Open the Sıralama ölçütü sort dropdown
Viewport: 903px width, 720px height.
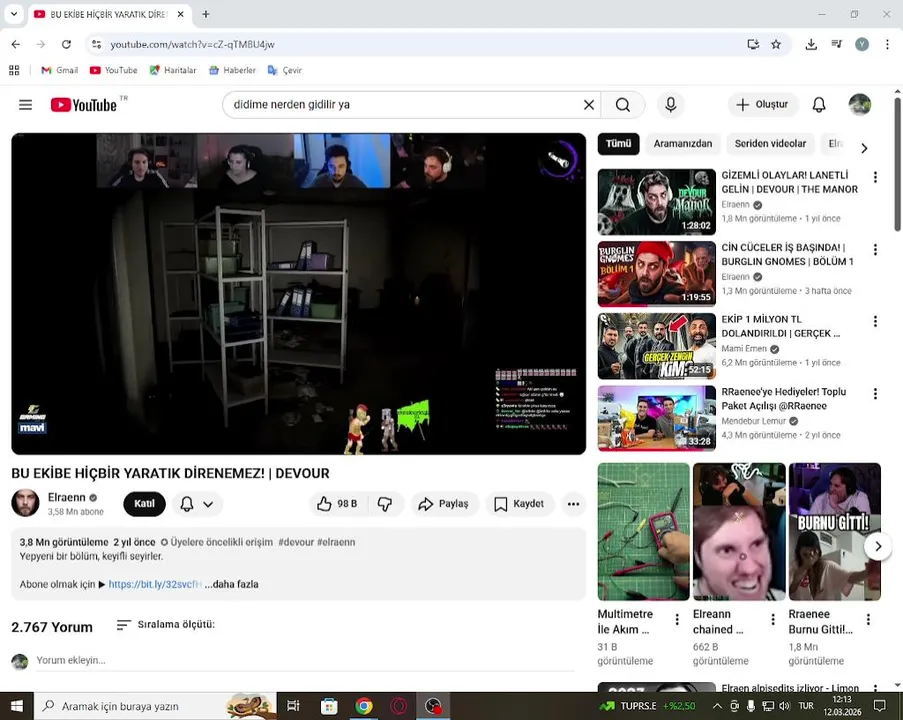coord(166,624)
